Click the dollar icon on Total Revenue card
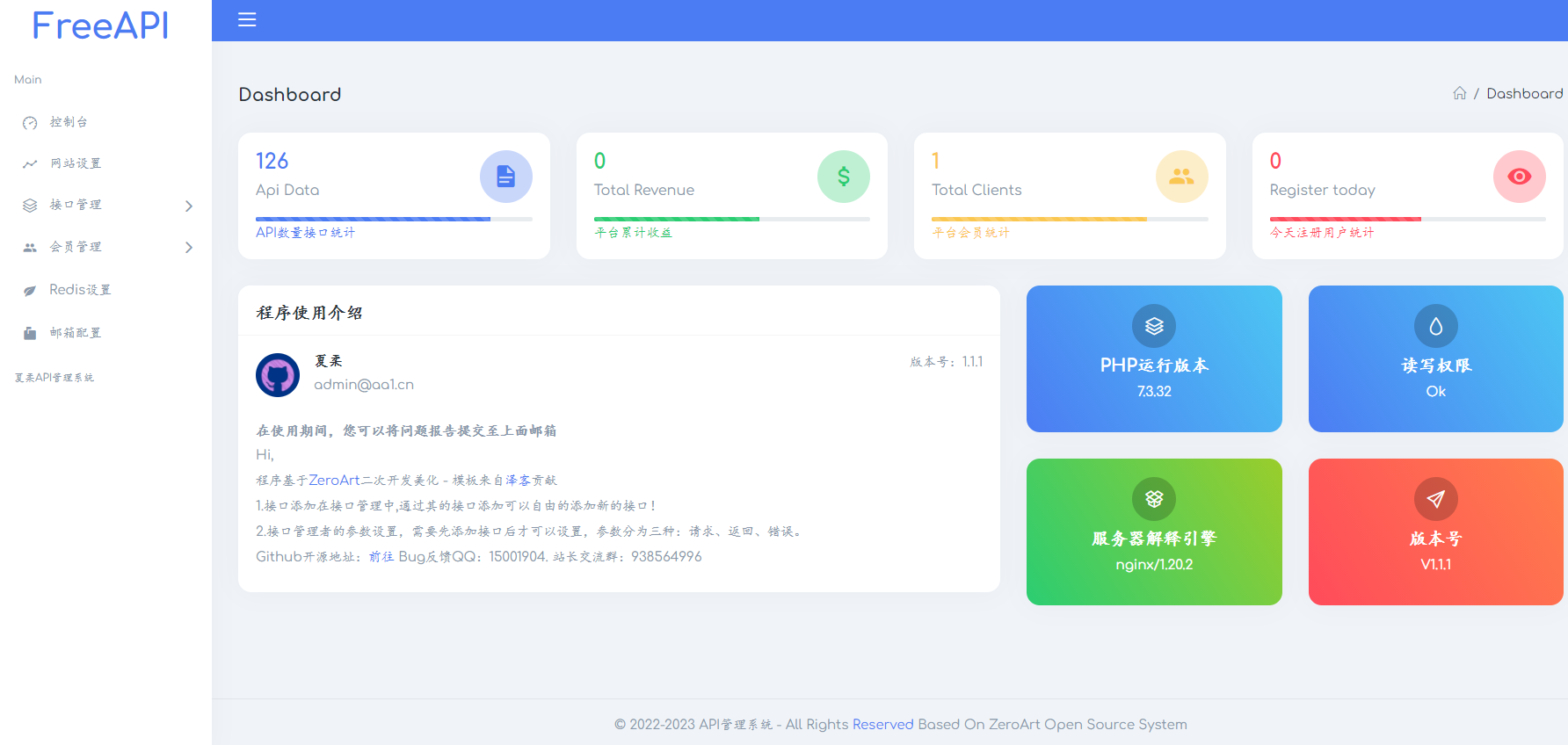 pyautogui.click(x=844, y=177)
